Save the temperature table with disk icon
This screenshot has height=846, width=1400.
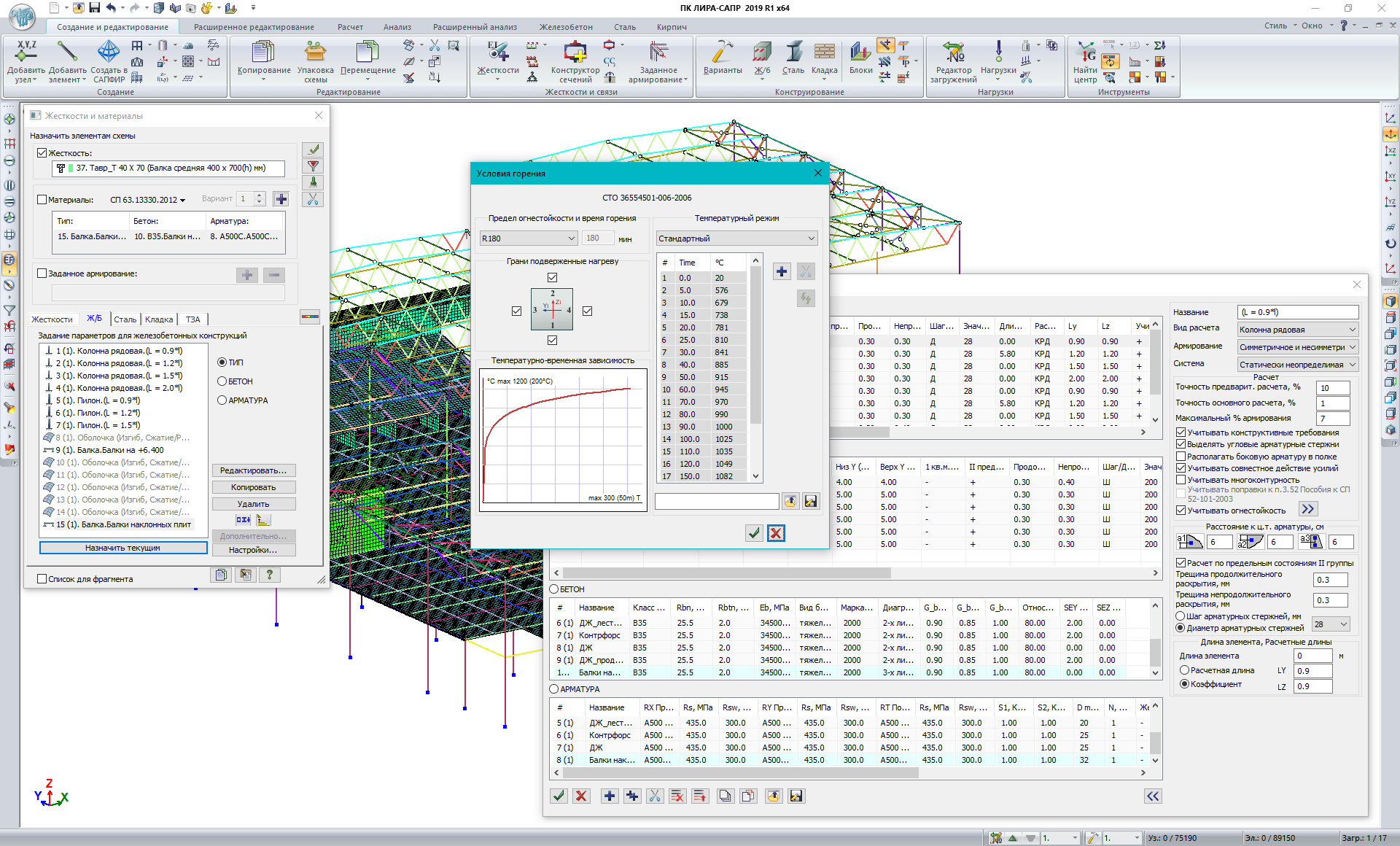tap(810, 501)
